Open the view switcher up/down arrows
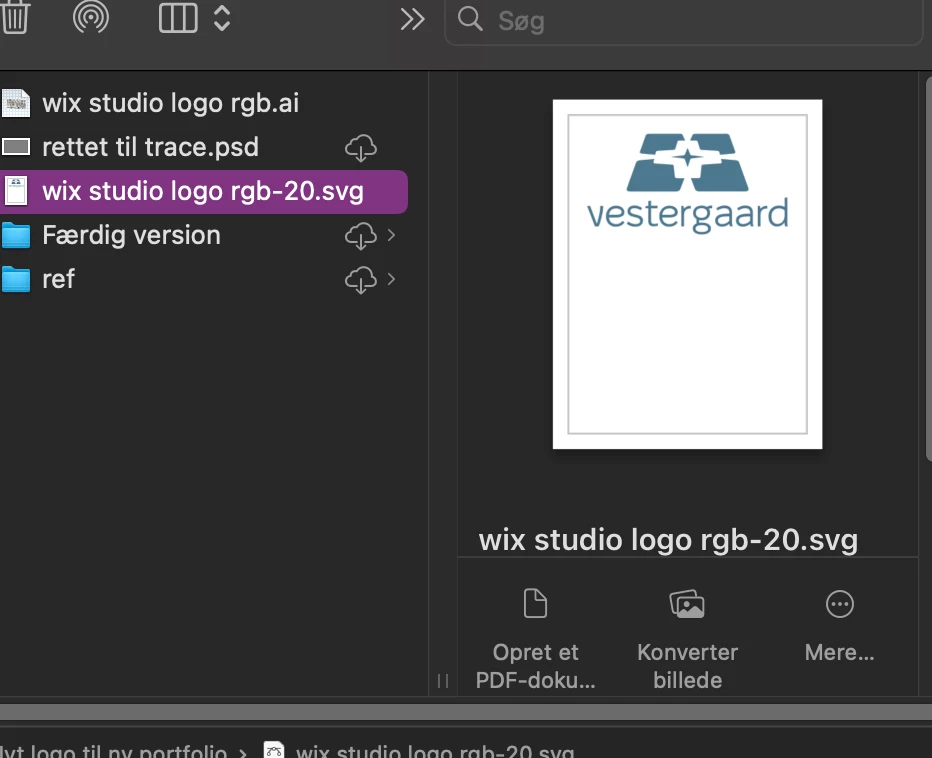Image resolution: width=932 pixels, height=758 pixels. pyautogui.click(x=222, y=18)
